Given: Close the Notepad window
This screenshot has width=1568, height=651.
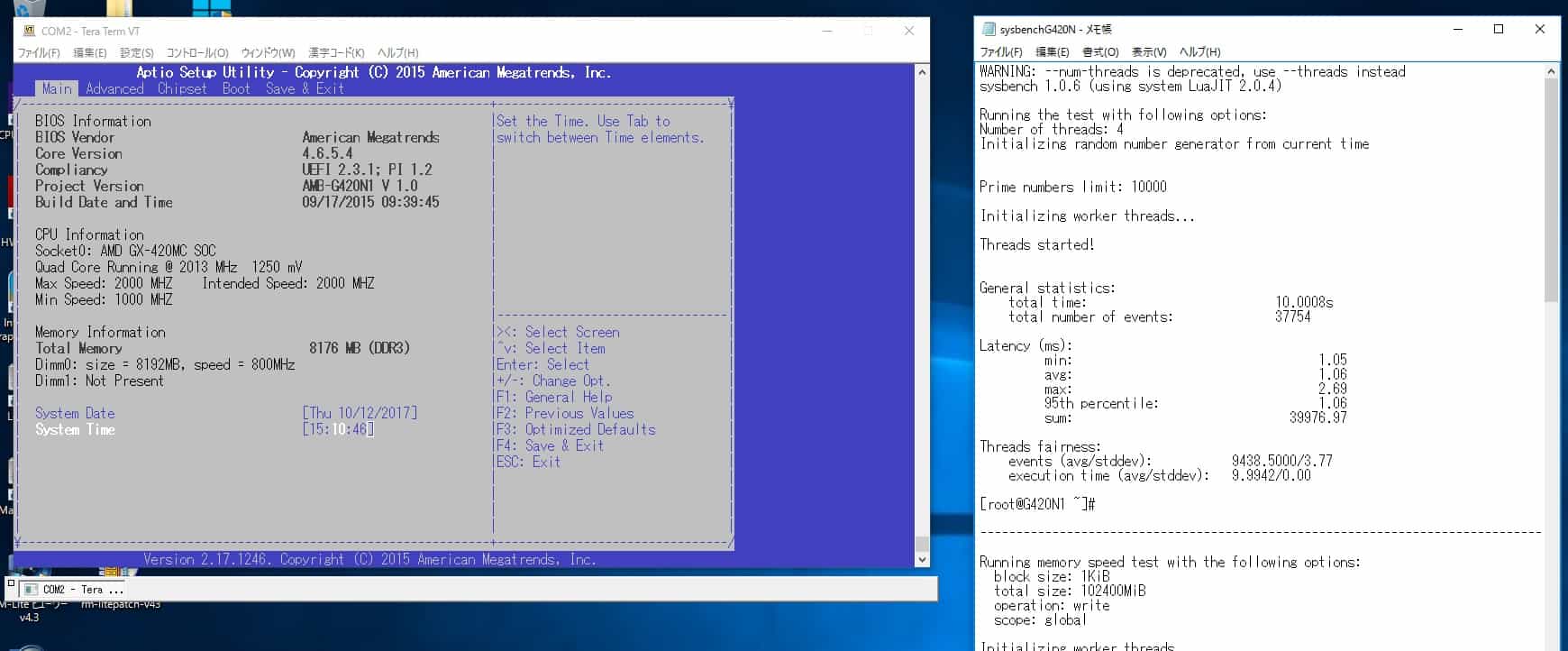Looking at the screenshot, I should coord(1540,29).
